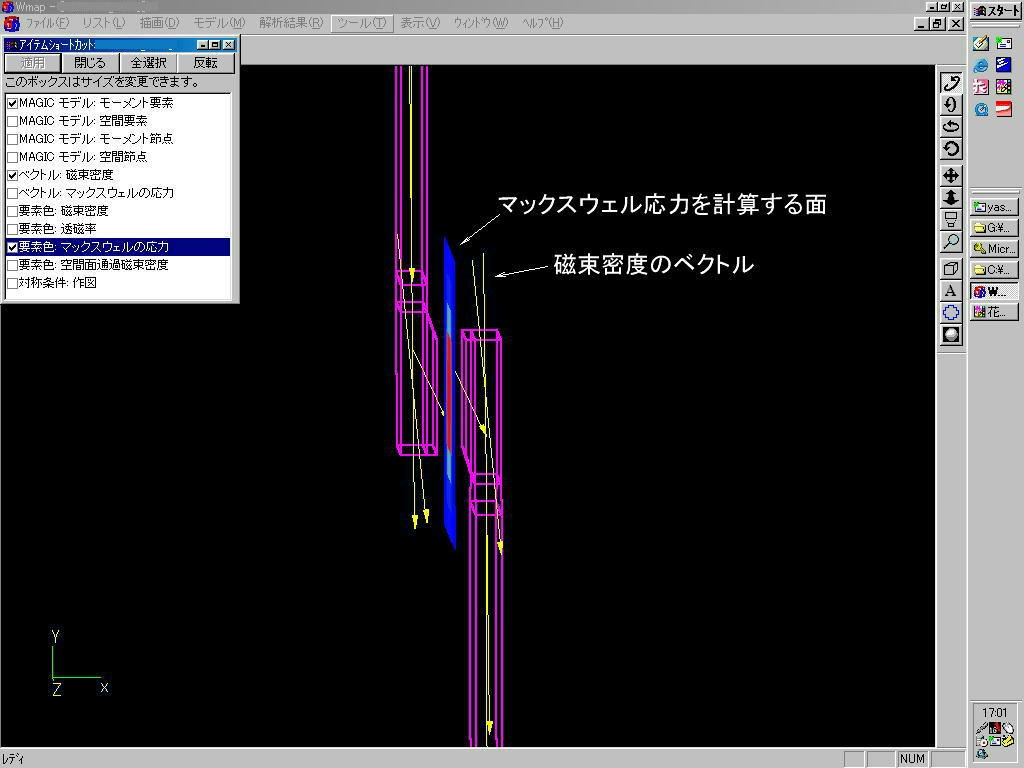Select the pan four-way arrows tool
The image size is (1024, 768).
coord(951,176)
